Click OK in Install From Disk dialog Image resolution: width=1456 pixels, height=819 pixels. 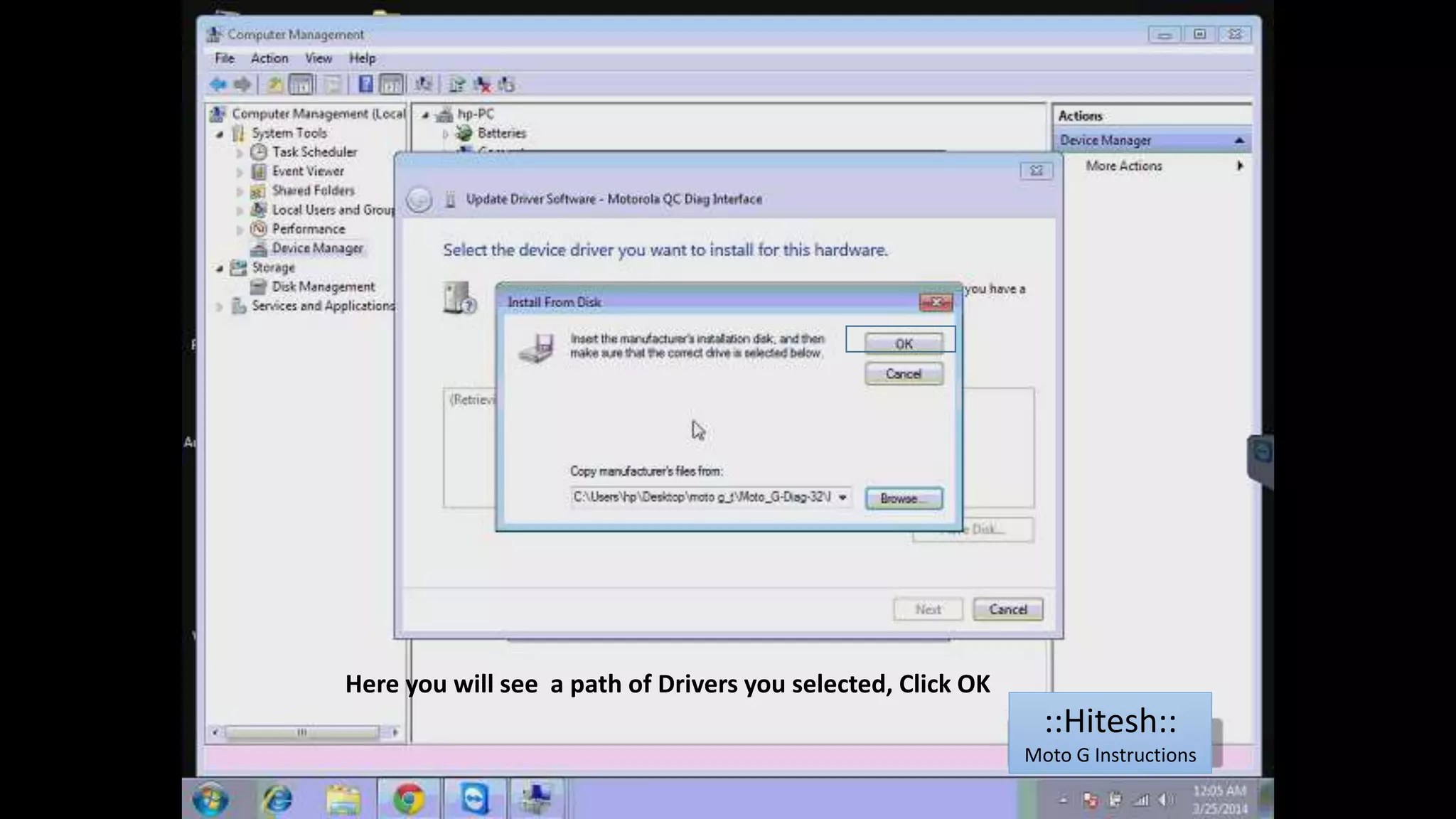point(904,344)
